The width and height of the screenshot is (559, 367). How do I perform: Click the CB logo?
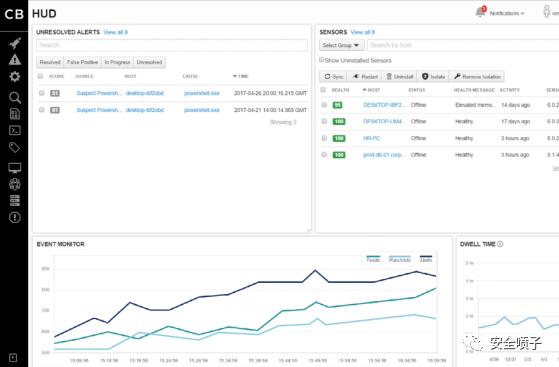tap(14, 14)
